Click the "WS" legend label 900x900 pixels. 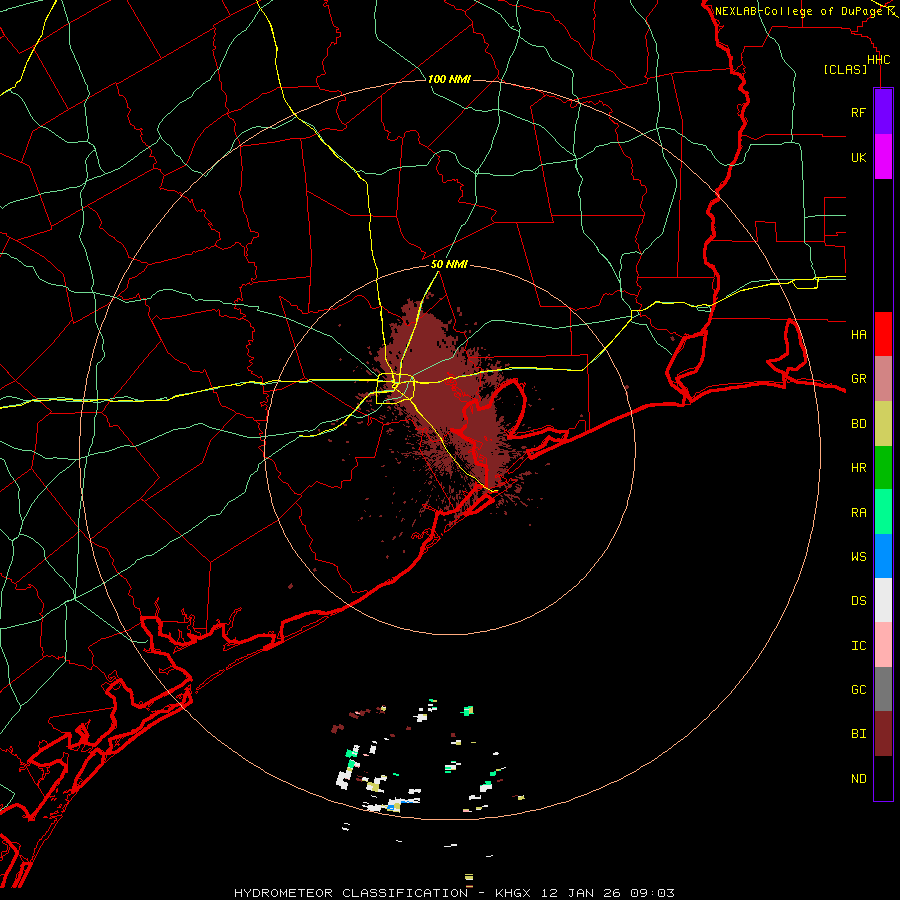click(858, 556)
